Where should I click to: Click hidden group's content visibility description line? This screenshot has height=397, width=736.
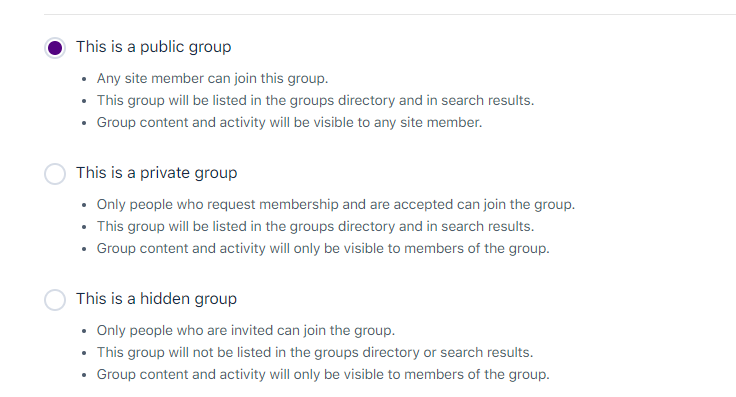[x=323, y=374]
